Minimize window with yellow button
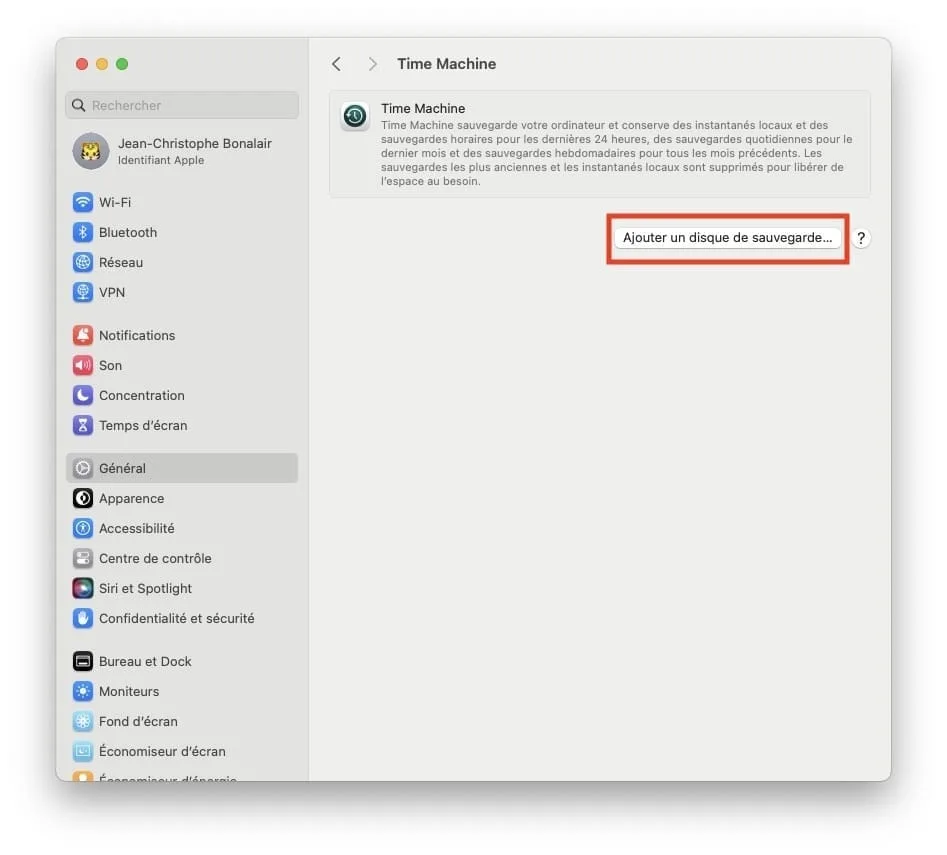The width and height of the screenshot is (947, 855). coord(102,64)
